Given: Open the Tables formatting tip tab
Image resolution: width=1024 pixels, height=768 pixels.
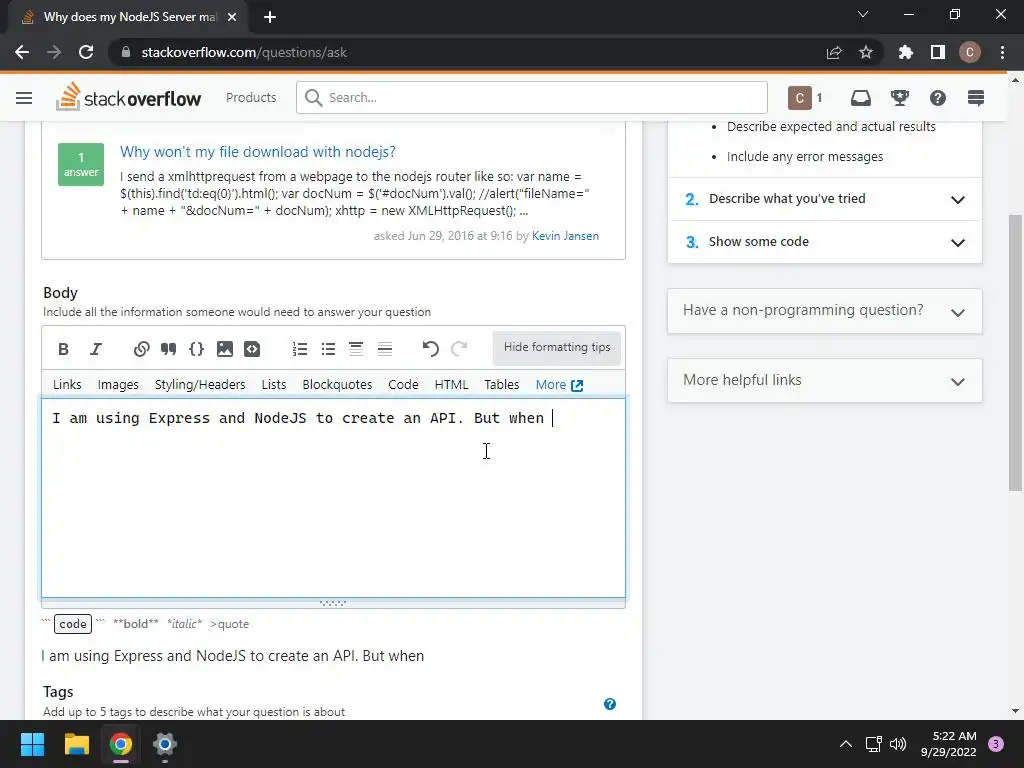Looking at the screenshot, I should (x=502, y=385).
